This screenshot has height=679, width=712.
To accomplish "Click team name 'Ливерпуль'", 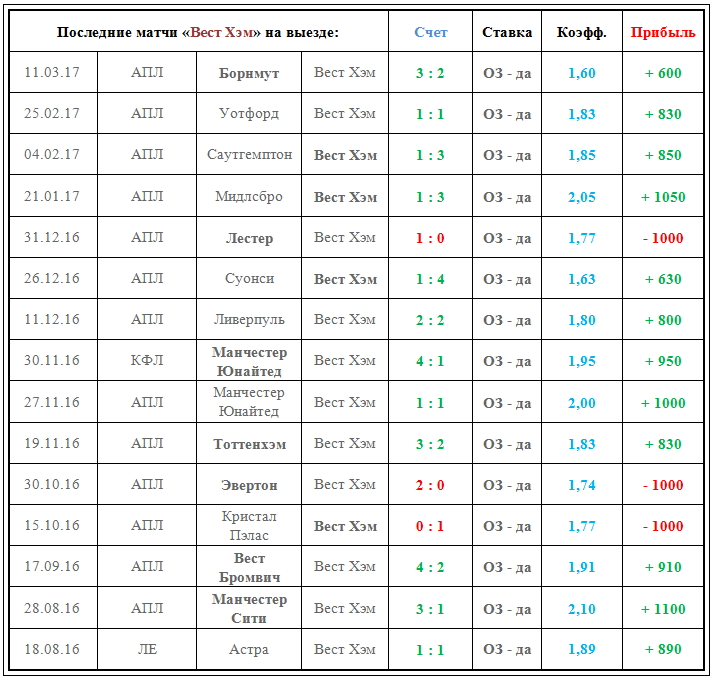I will 249,320.
